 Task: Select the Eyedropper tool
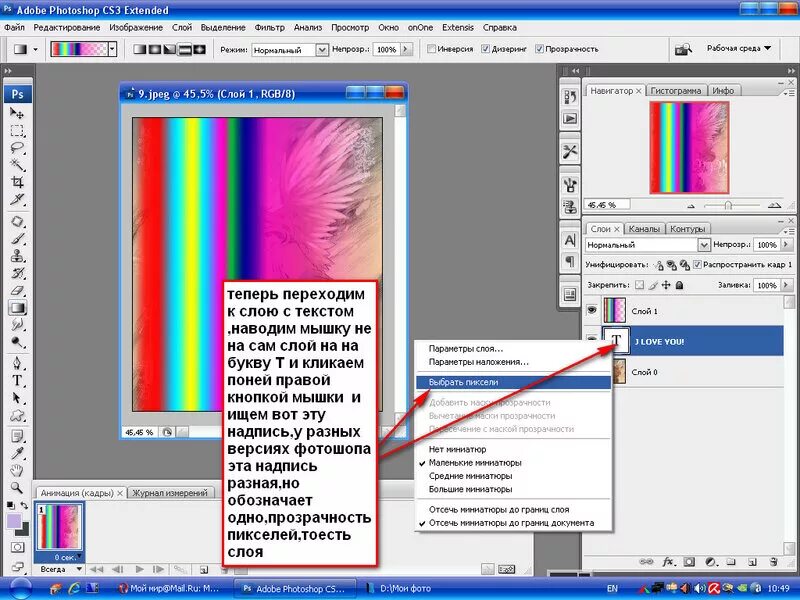(x=17, y=453)
